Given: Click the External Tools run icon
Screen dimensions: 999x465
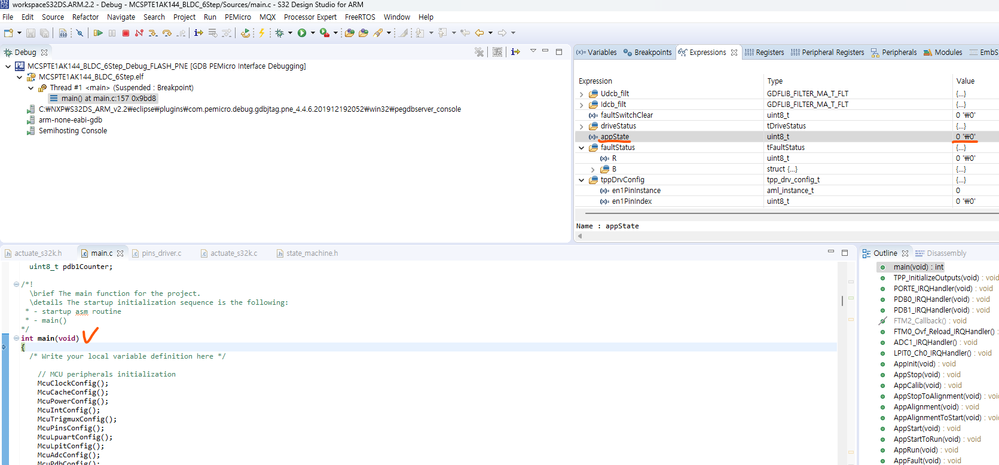Looking at the screenshot, I should point(324,32).
